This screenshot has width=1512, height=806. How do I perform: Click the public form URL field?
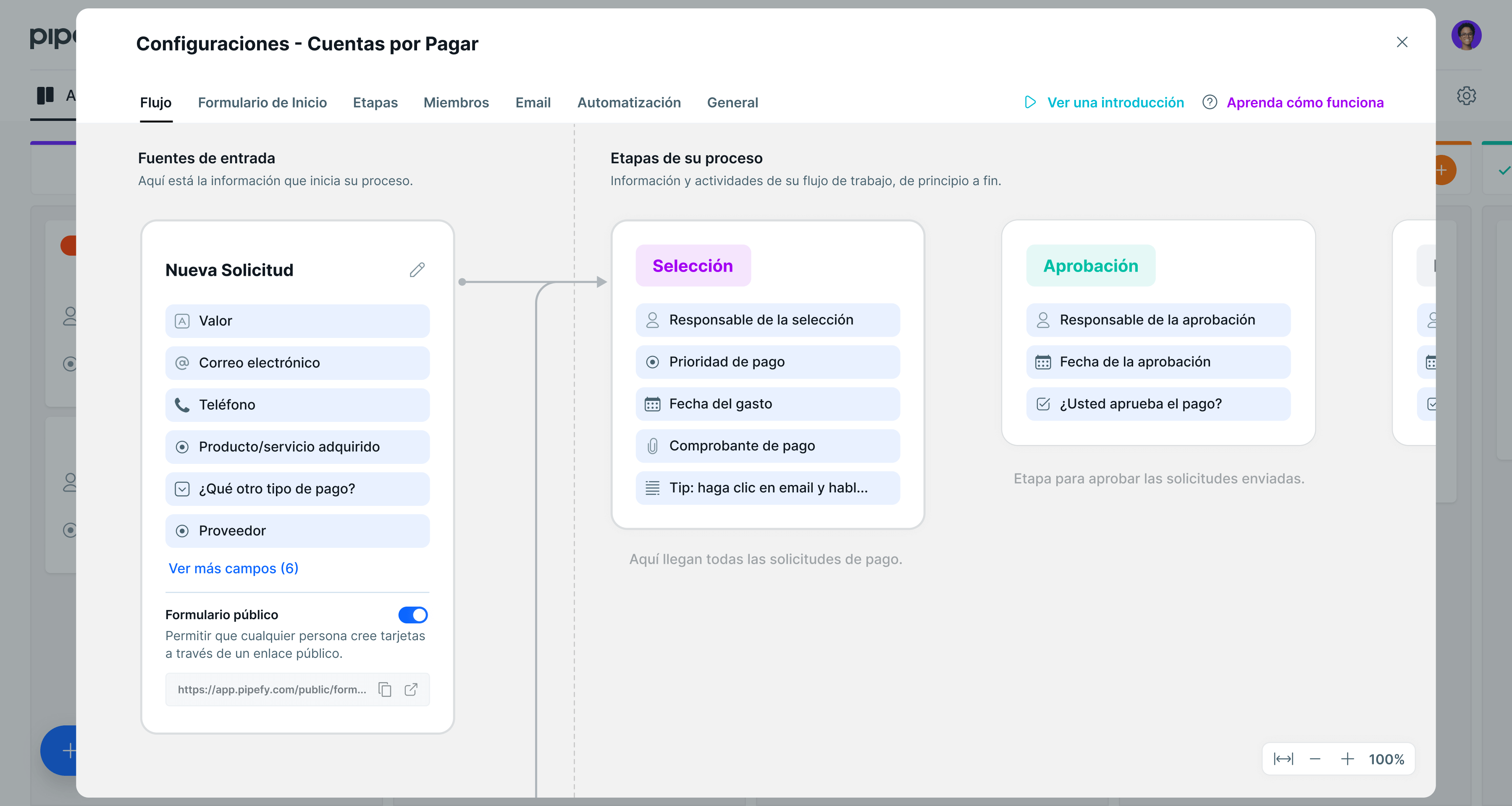tap(272, 689)
